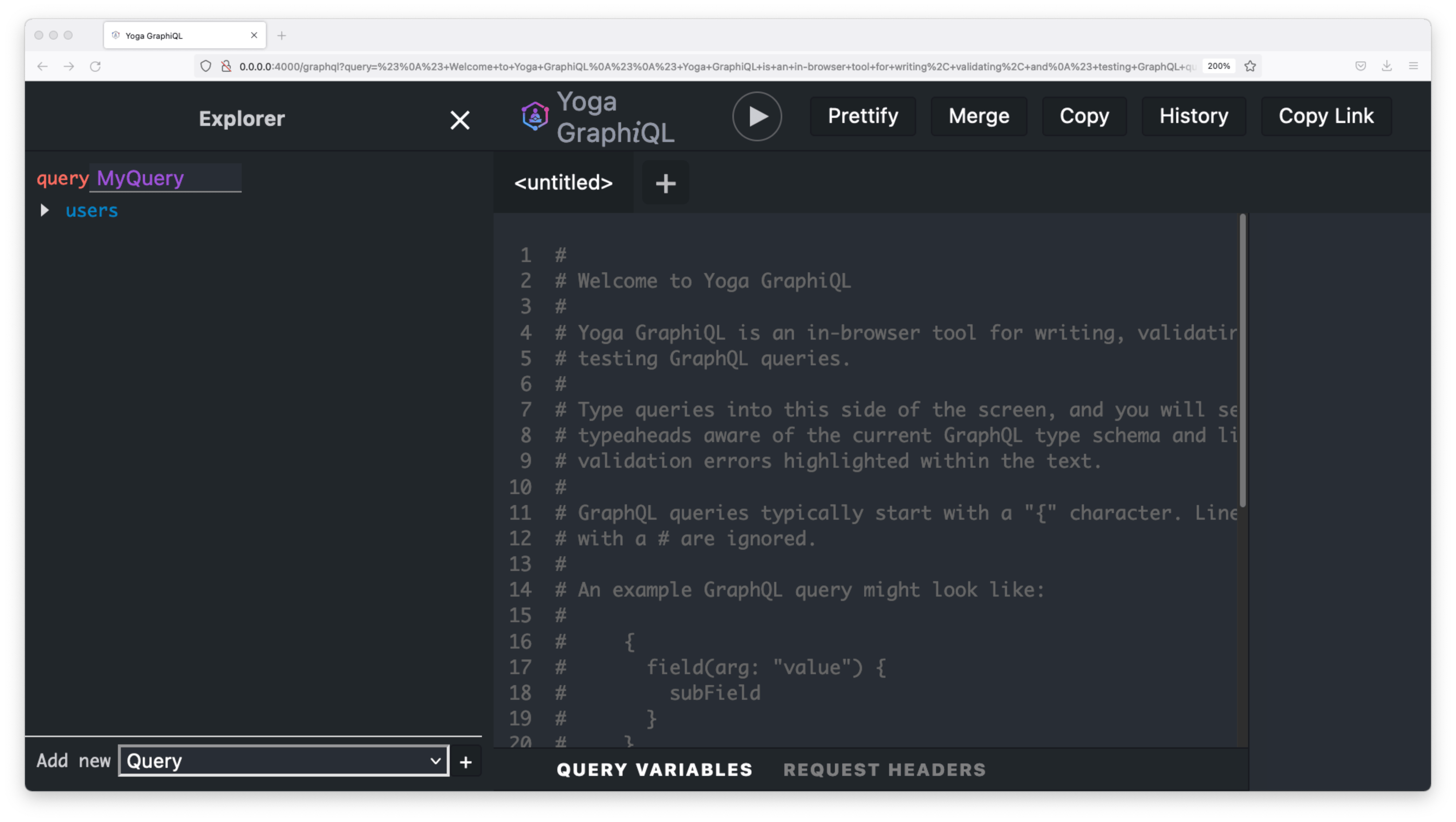Close the Yoga GraphiQL browser tab
Viewport: 1456px width, 822px height.
(254, 35)
